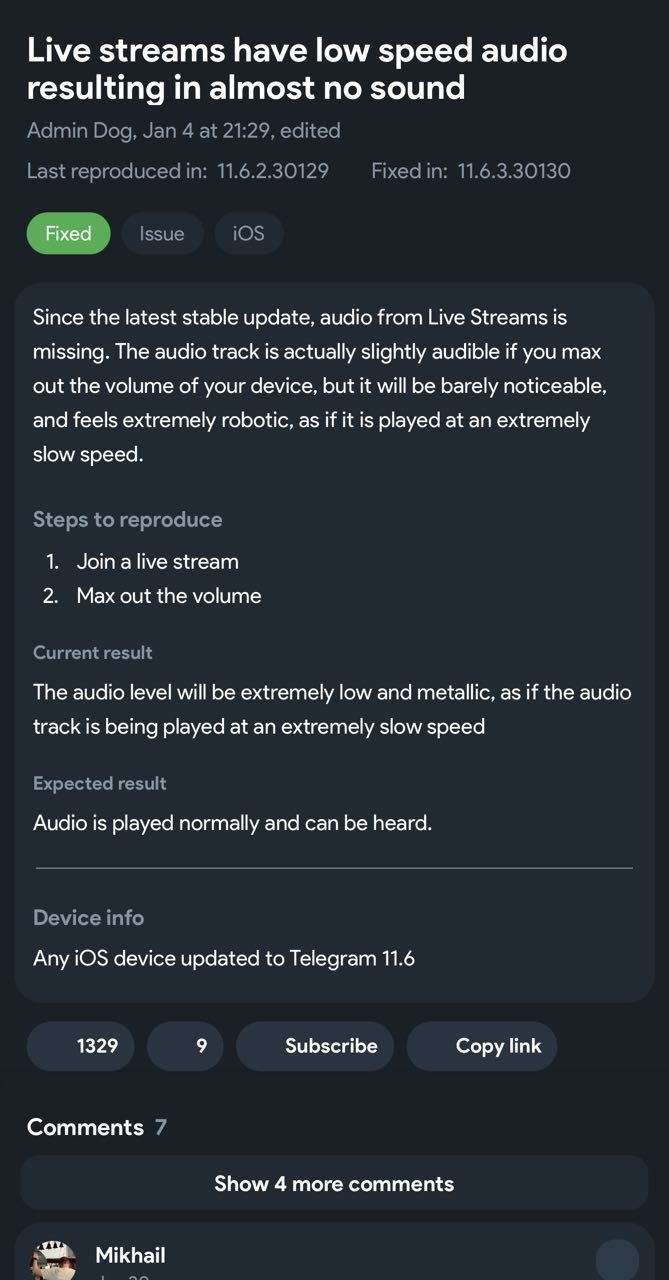The width and height of the screenshot is (669, 1280).
Task: Select the Fixed status tag
Action: (x=68, y=233)
